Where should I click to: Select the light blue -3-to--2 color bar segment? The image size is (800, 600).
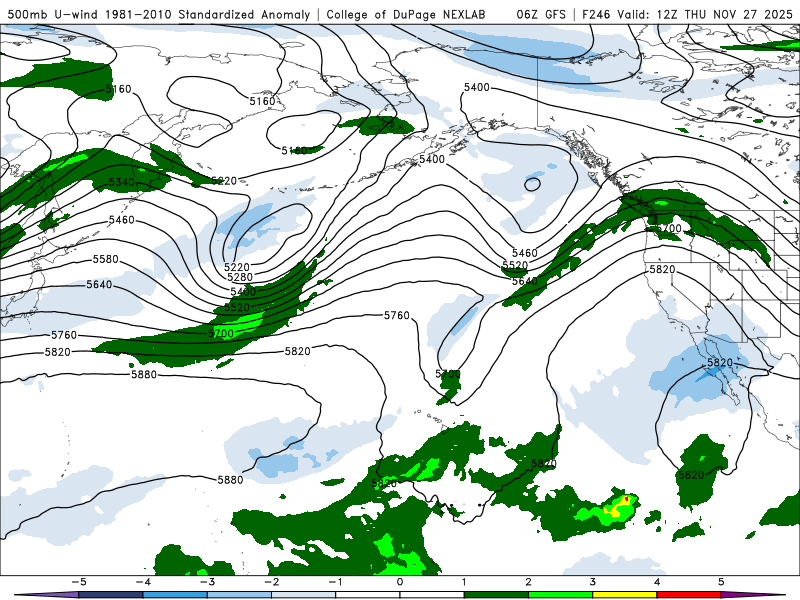pyautogui.click(x=239, y=595)
